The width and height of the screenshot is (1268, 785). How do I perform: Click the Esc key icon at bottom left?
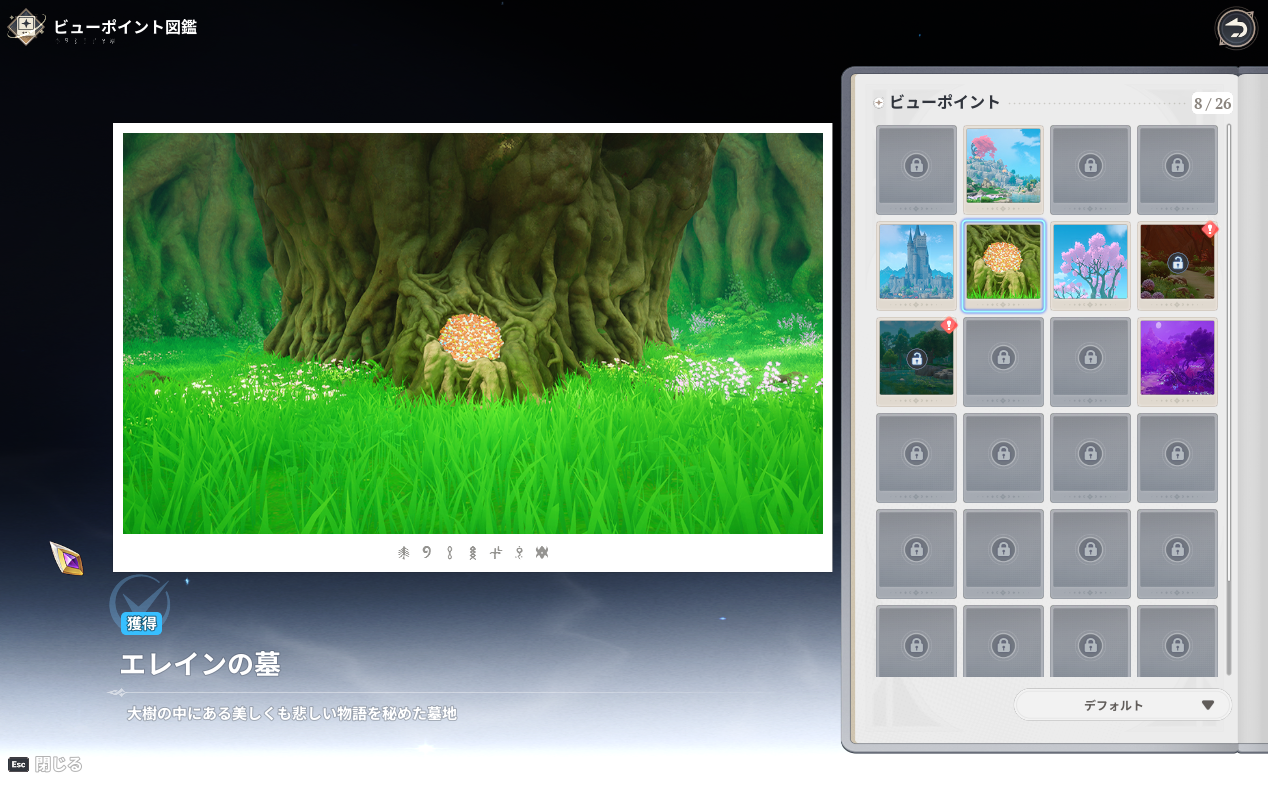(x=18, y=764)
